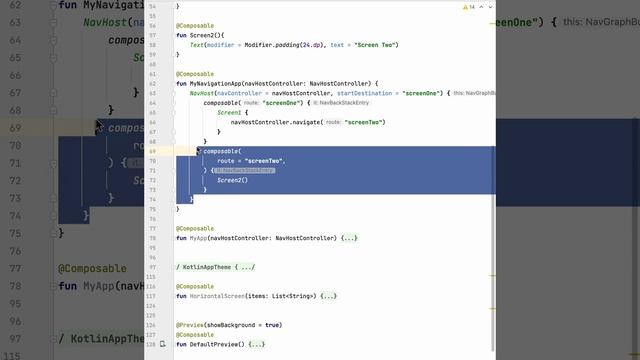
Task: Click the 'it: NavBackStackEntry' hint on line 64
Action: (x=341, y=103)
